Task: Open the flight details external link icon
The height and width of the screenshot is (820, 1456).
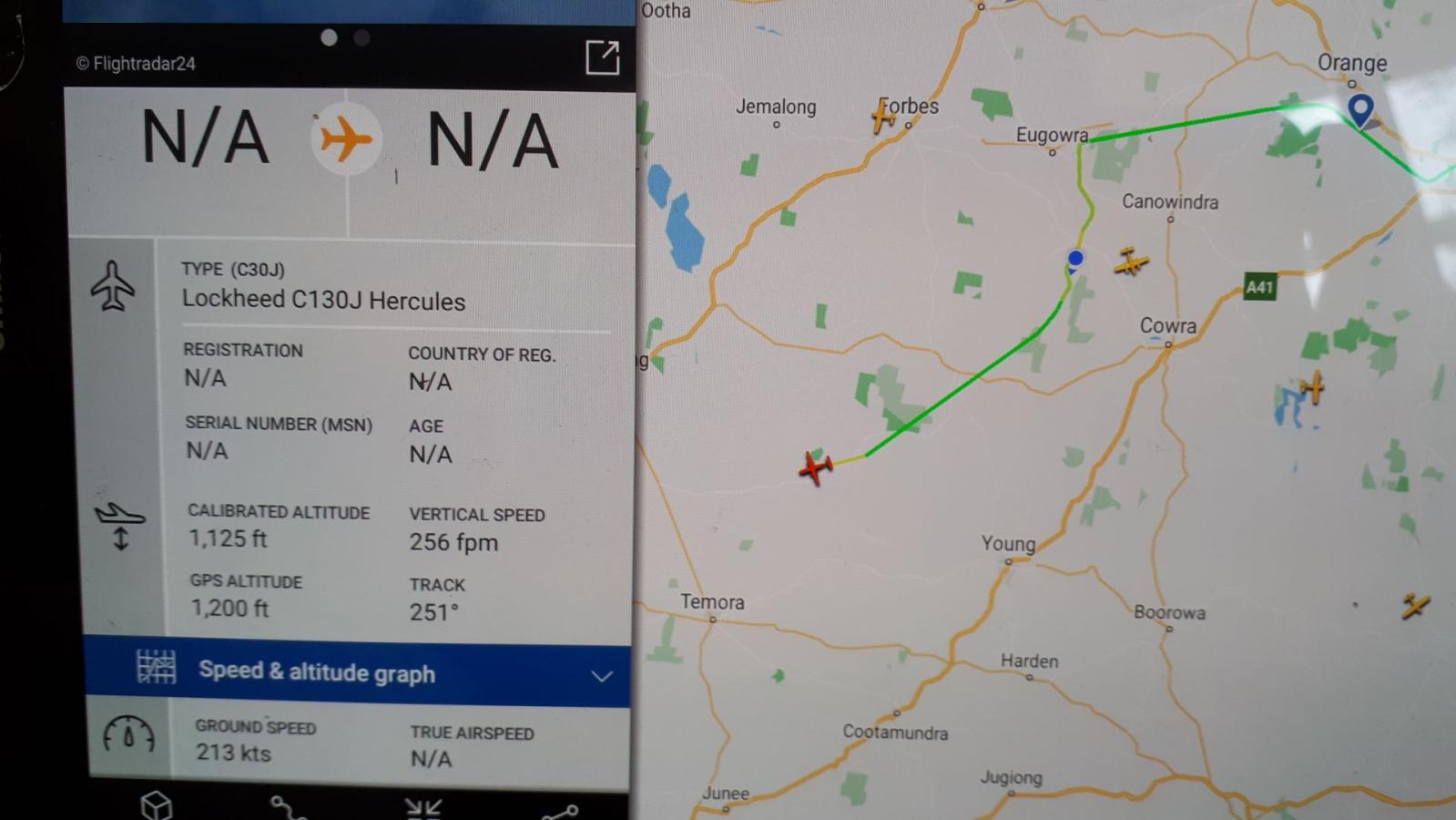Action: (602, 57)
